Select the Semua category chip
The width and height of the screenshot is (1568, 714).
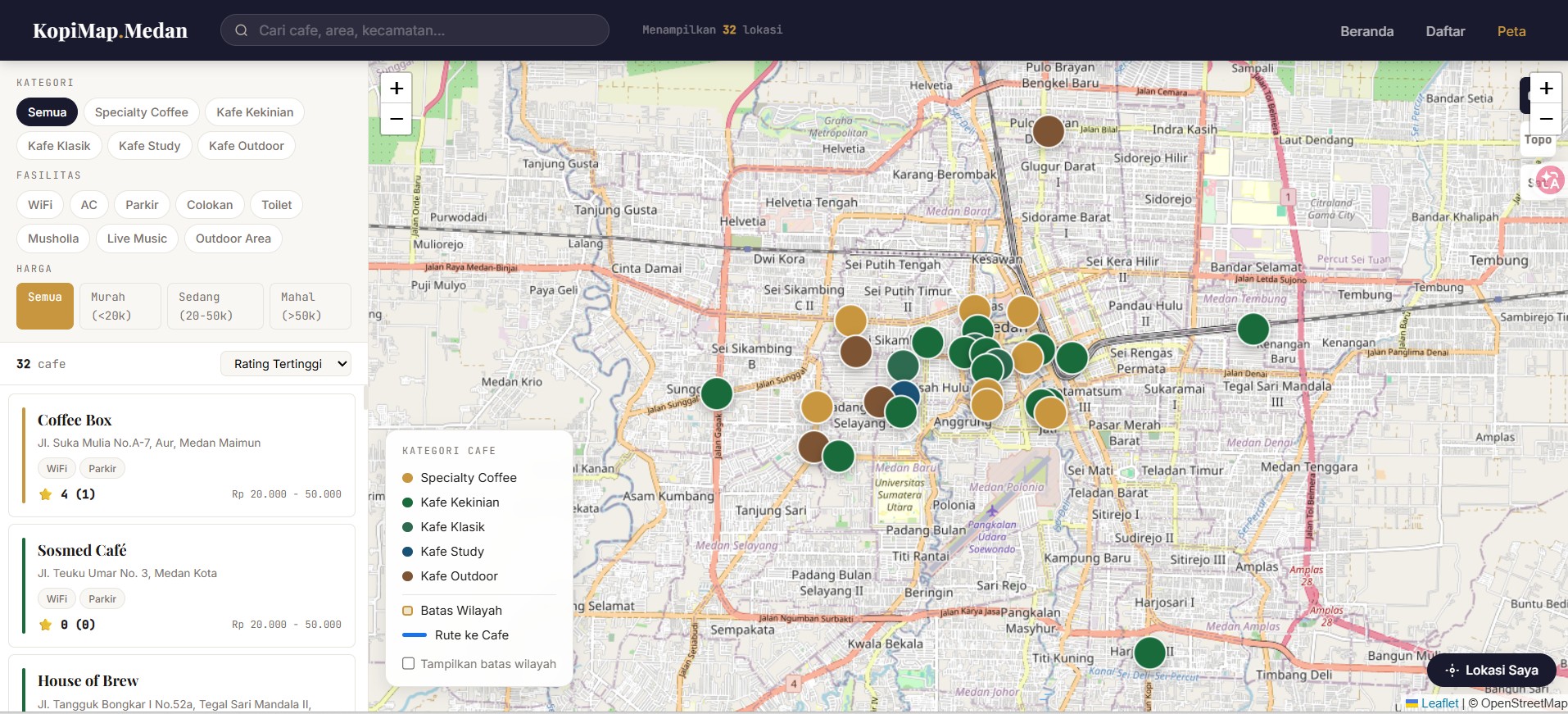point(48,112)
